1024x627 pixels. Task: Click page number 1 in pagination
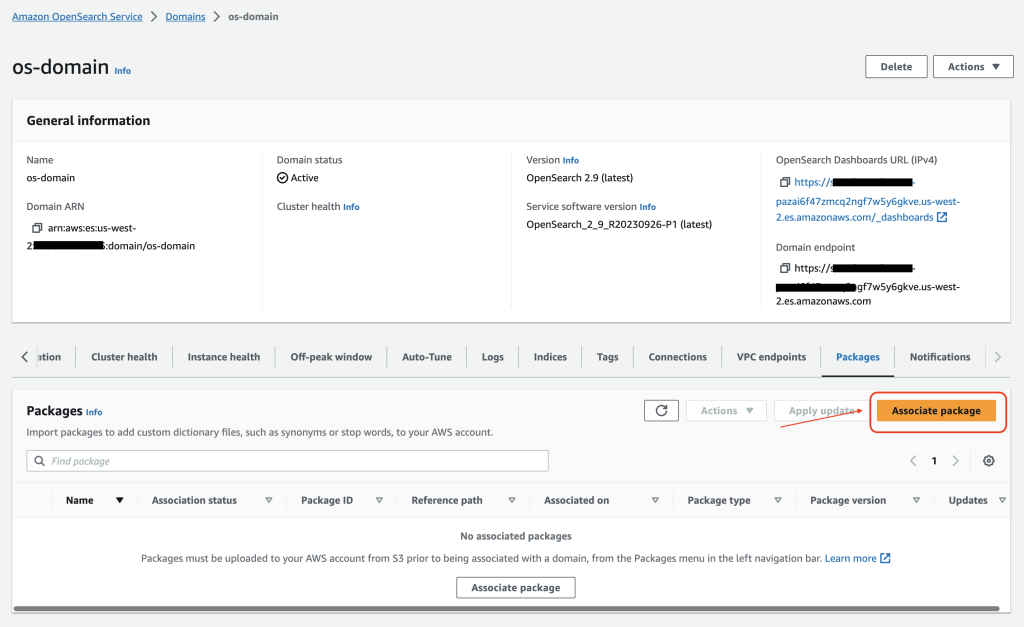coord(934,461)
